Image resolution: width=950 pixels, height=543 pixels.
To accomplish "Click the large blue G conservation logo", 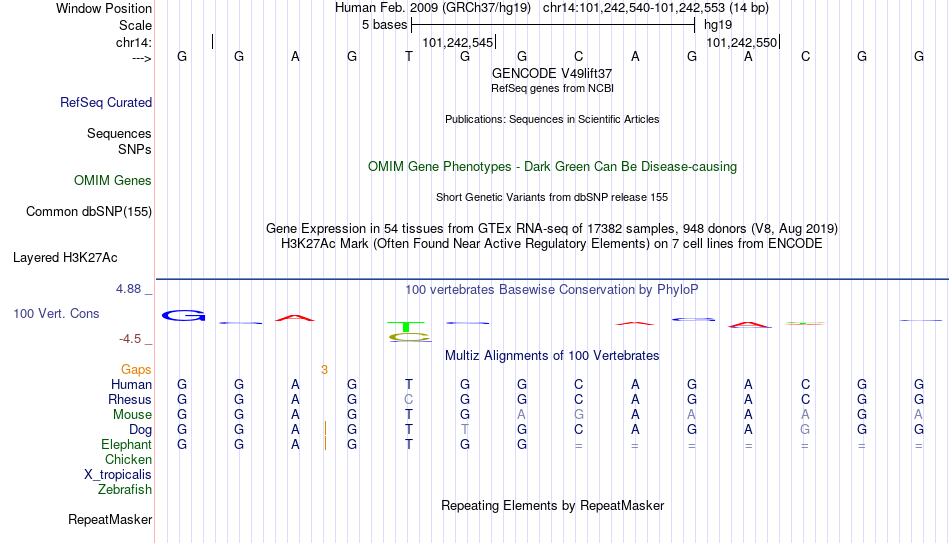I will tap(184, 316).
